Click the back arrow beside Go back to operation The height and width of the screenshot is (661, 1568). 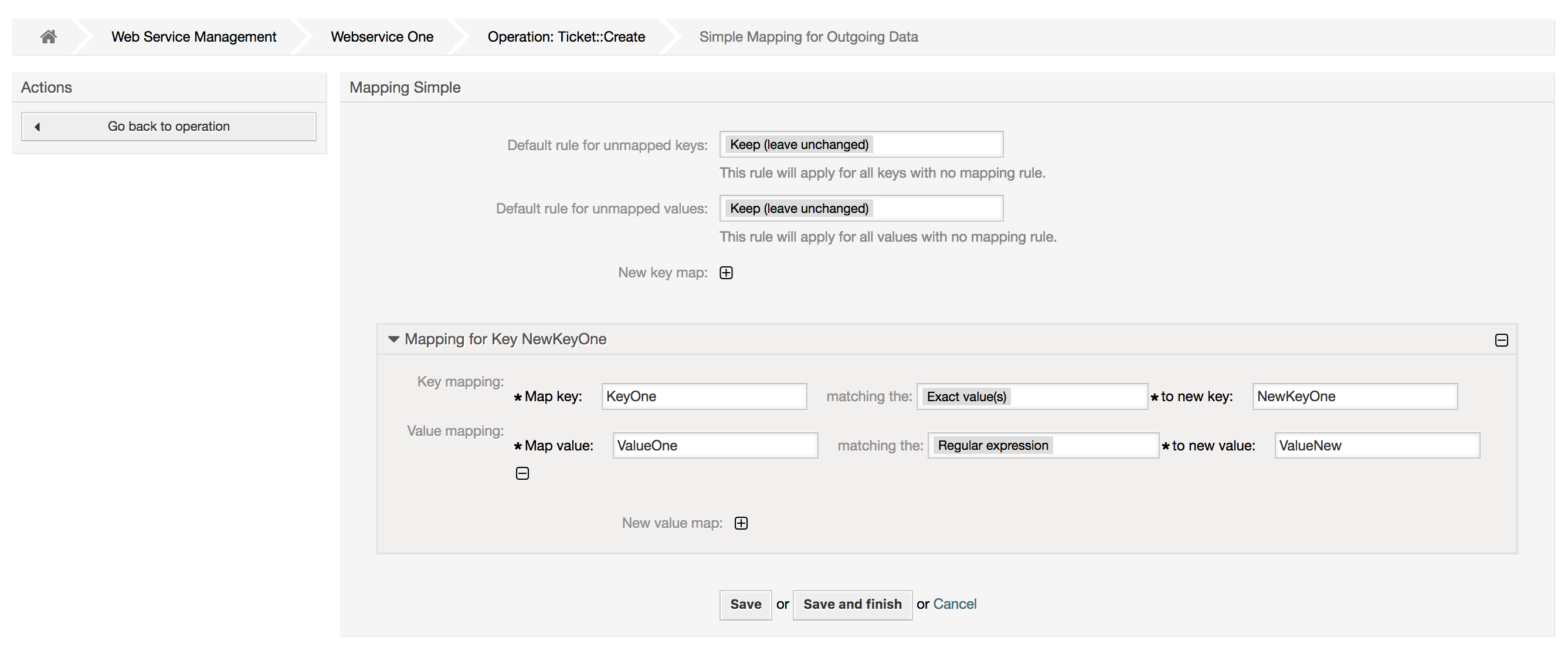click(38, 127)
